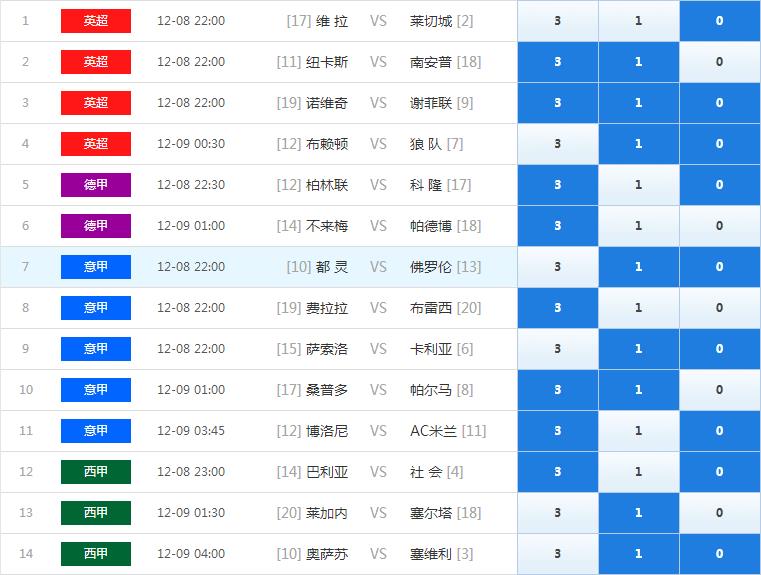
Task: Select 0 for 莱加内 vs 塞尔塔
Action: click(720, 513)
